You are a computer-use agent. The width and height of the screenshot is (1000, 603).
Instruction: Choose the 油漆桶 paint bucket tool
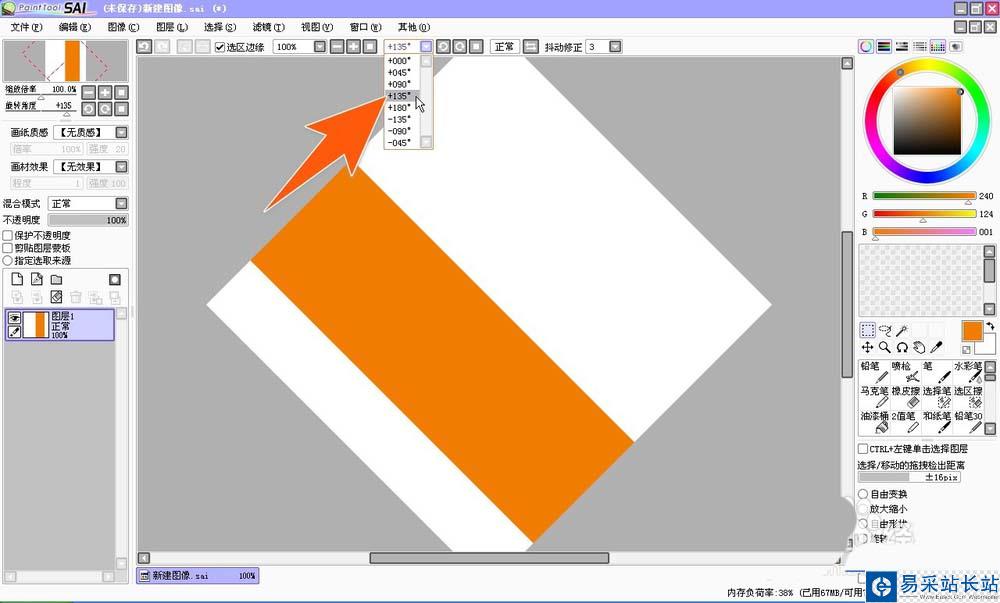coord(874,422)
